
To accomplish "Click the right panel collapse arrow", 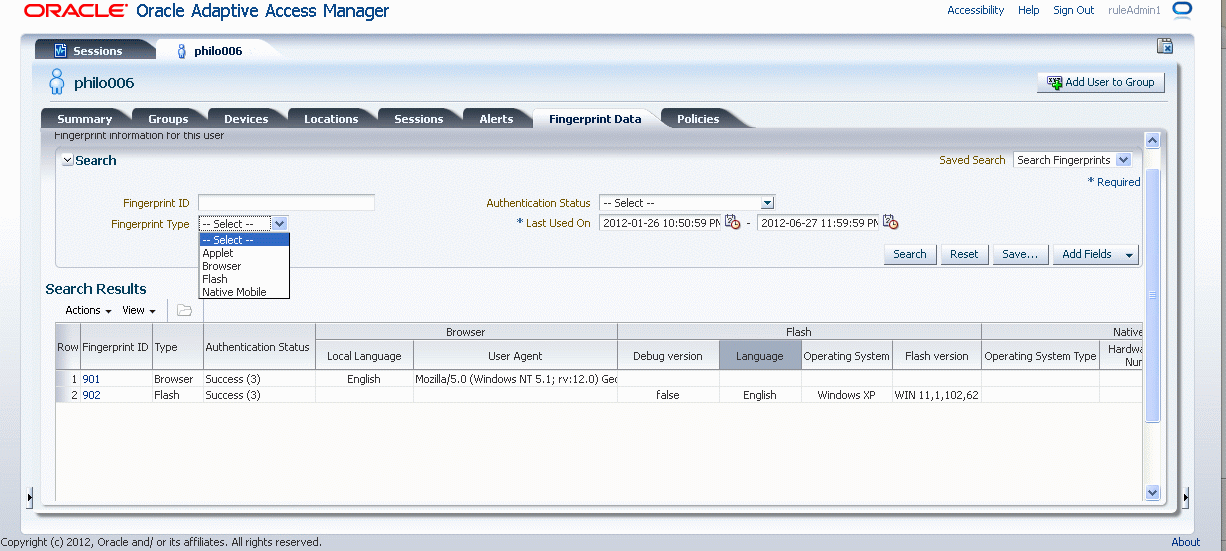I will 1186,497.
